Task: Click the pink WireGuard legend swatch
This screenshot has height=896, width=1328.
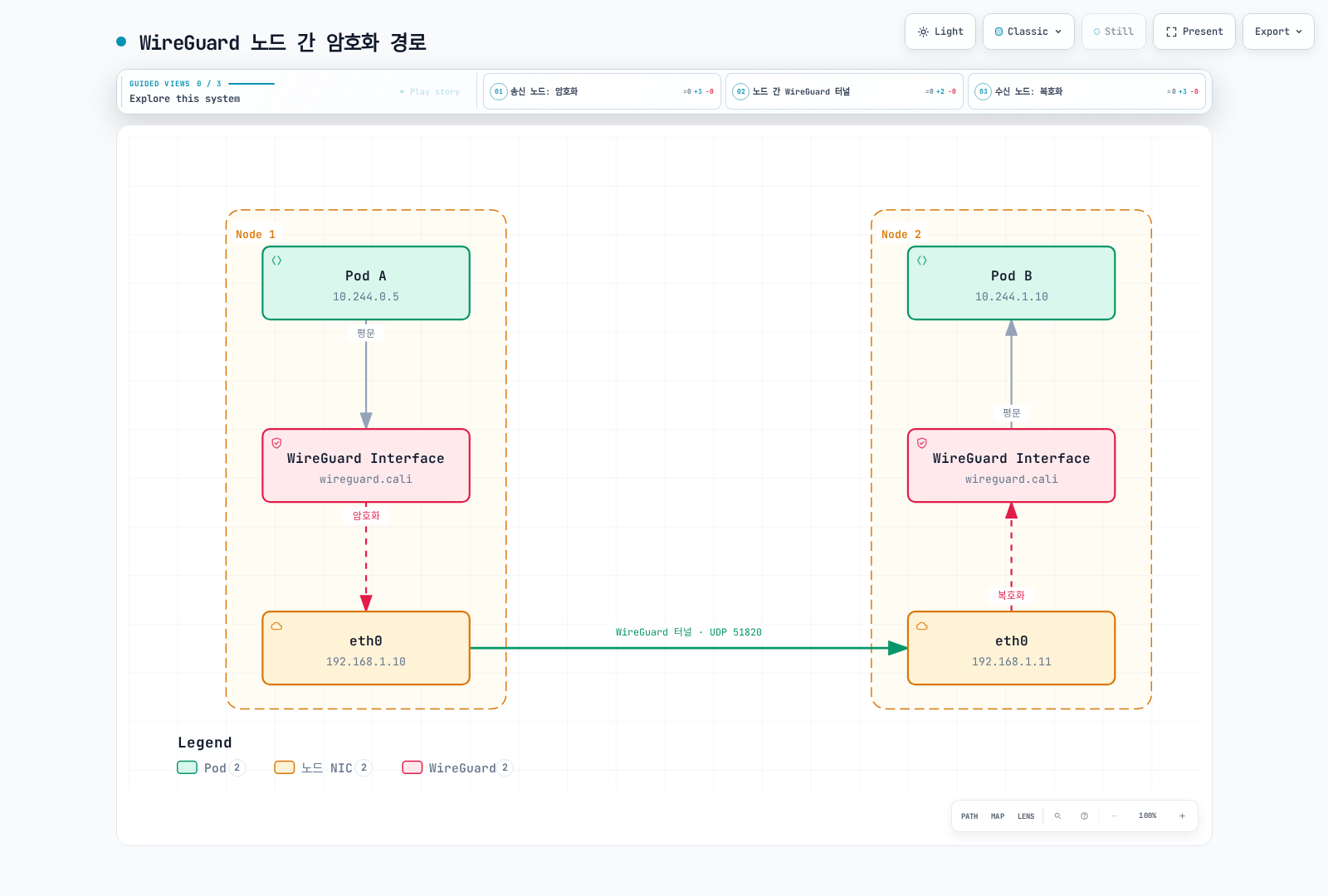Action: (x=413, y=767)
